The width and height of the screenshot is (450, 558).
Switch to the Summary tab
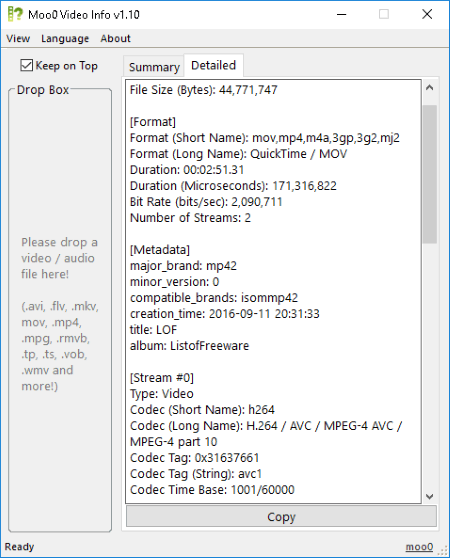[154, 67]
